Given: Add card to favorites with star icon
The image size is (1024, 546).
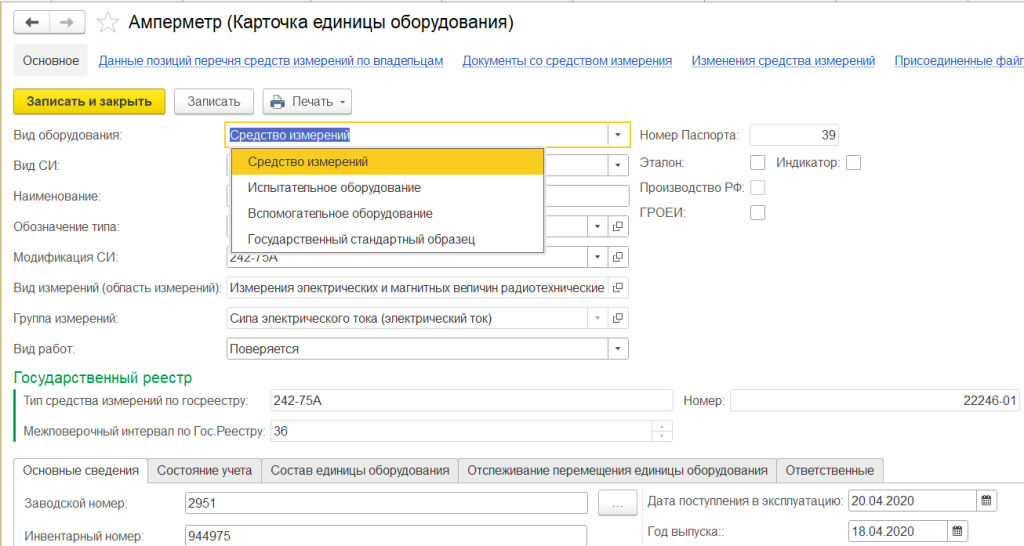Looking at the screenshot, I should [110, 22].
